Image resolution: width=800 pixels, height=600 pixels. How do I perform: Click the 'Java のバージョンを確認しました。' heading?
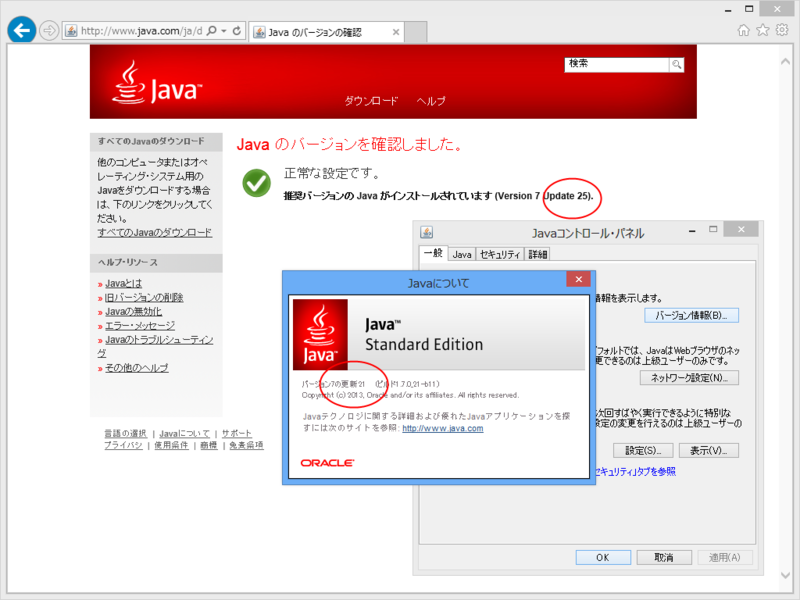click(x=349, y=144)
